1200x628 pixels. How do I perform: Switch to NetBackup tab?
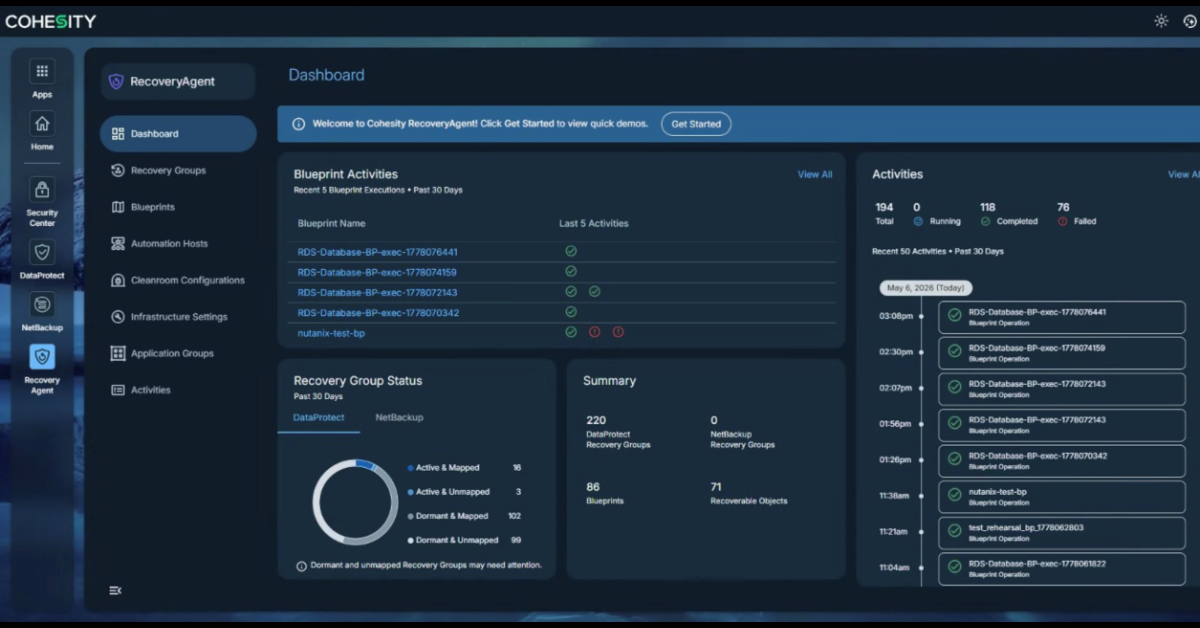click(399, 417)
